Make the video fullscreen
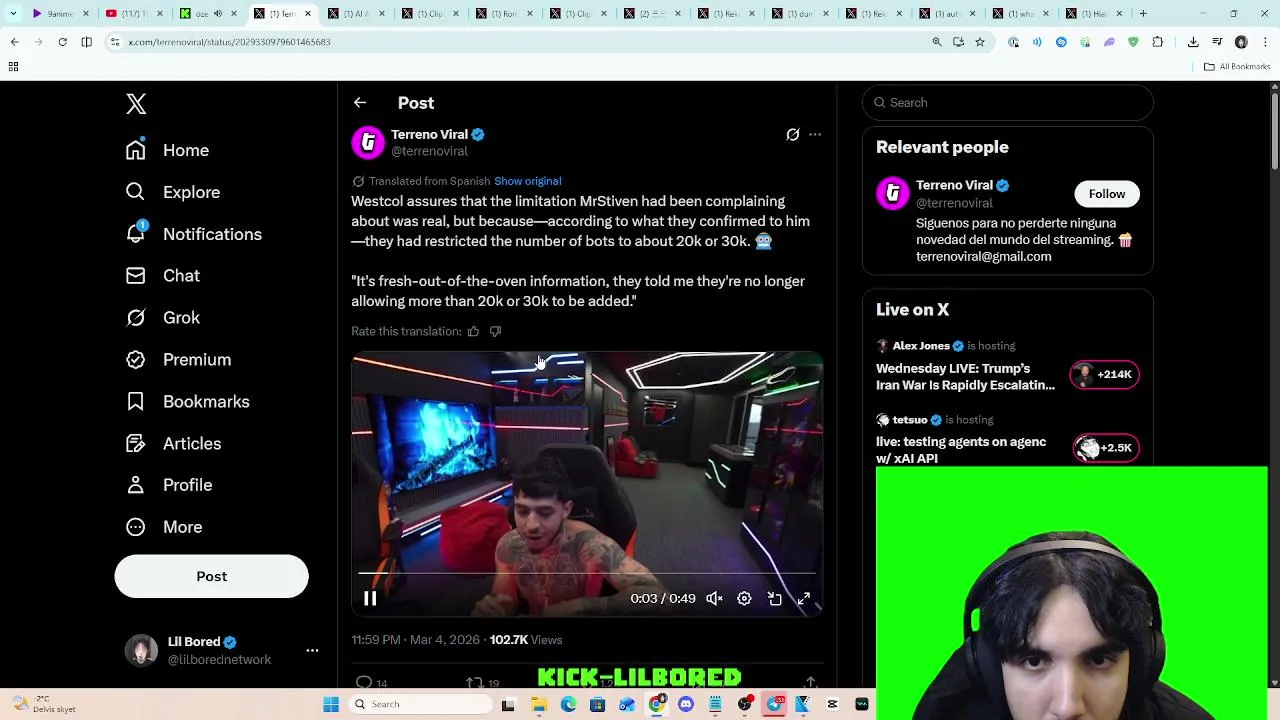 (803, 598)
